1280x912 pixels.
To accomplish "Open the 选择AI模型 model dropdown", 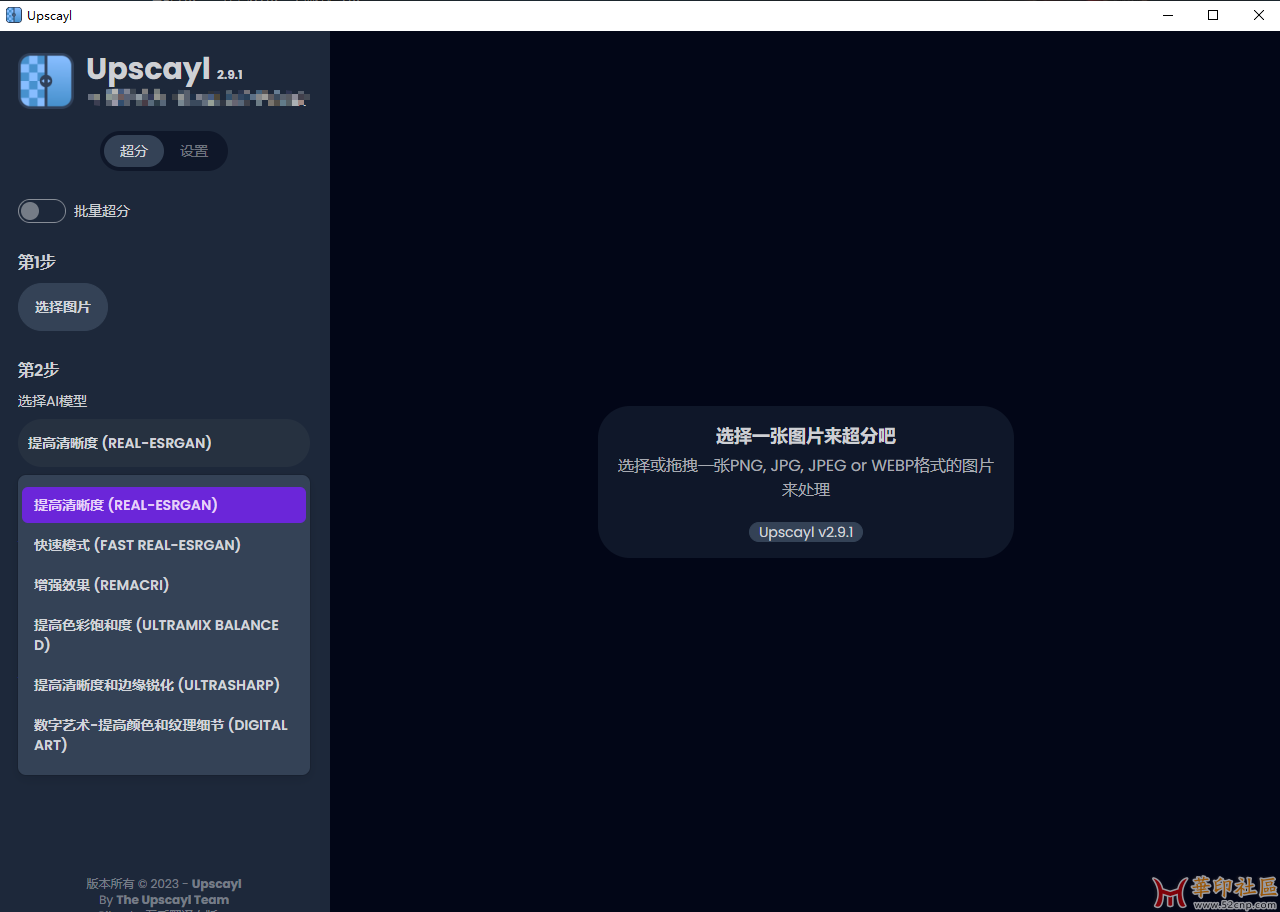I will coord(163,442).
